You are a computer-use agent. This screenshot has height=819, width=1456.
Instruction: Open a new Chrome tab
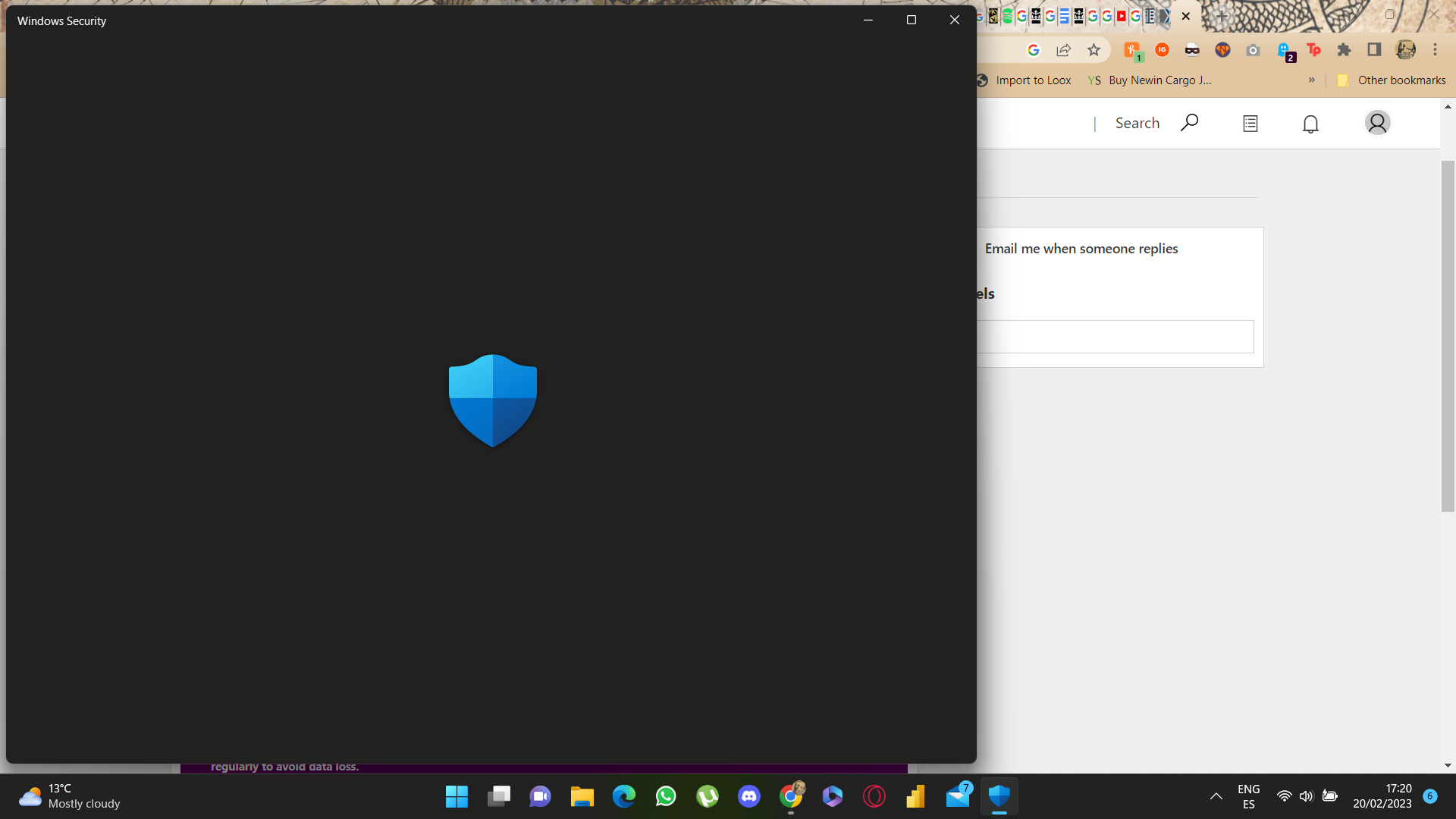[1221, 16]
